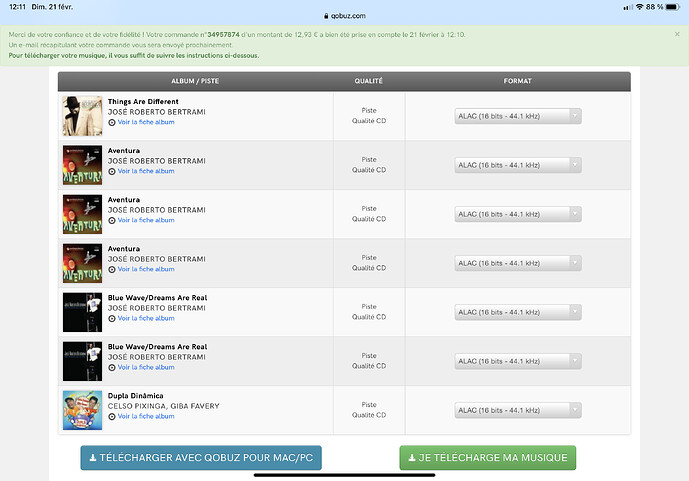This screenshot has width=689, height=481.
Task: Click the Things Are Different title
Action: click(x=143, y=102)
